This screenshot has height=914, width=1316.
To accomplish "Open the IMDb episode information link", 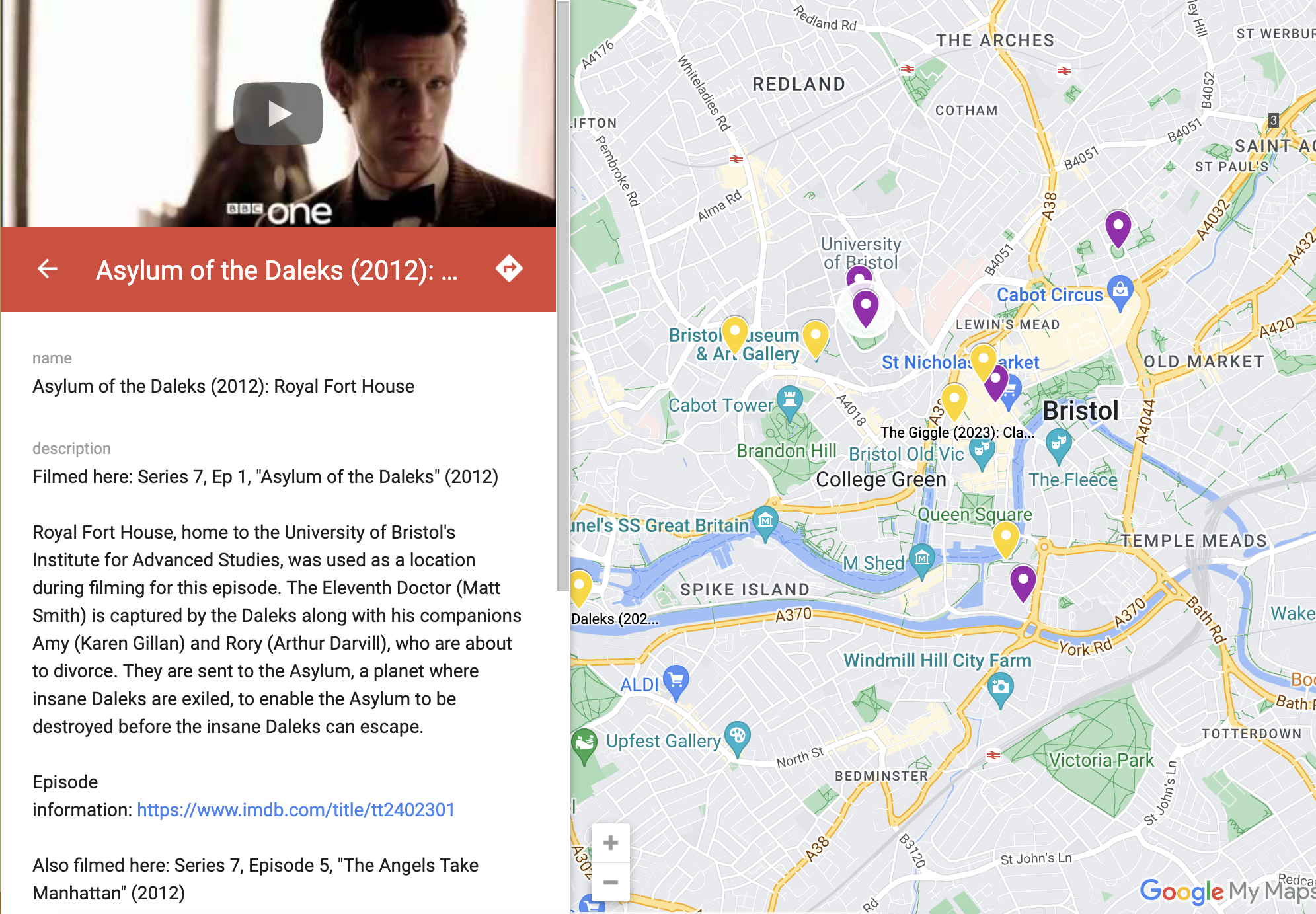I will pyautogui.click(x=295, y=810).
